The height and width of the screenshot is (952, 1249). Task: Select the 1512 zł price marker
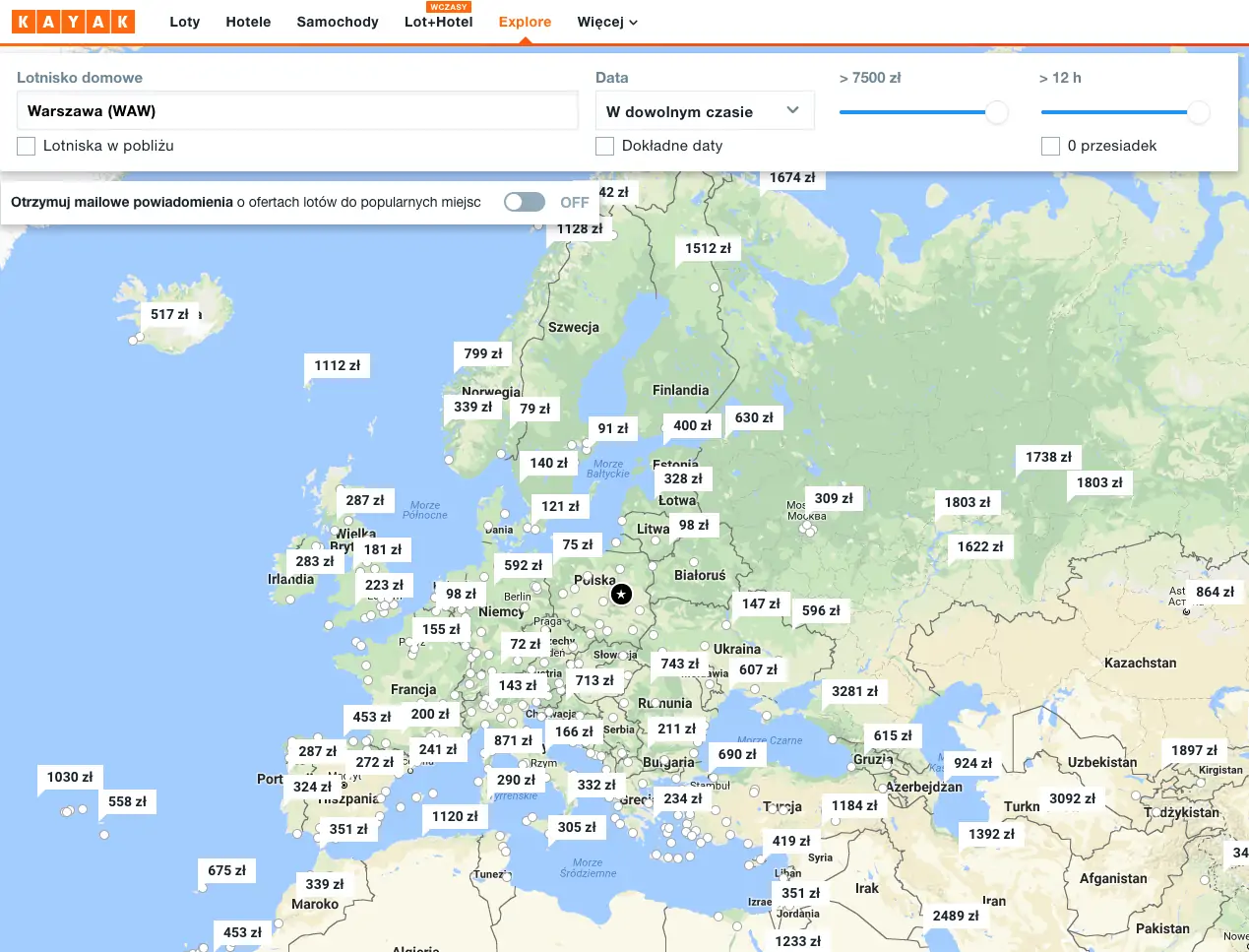pyautogui.click(x=708, y=248)
